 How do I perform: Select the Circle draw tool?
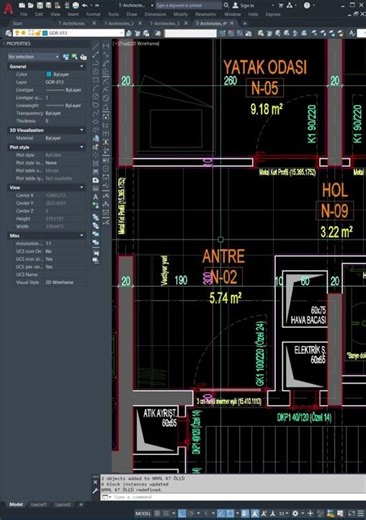[96, 96]
